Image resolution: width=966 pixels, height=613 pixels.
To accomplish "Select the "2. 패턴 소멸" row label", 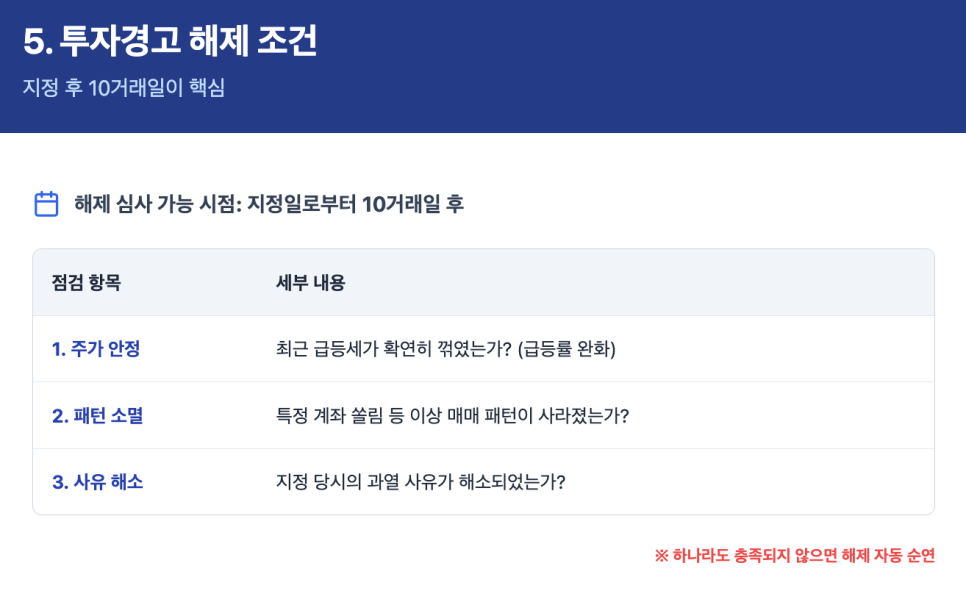I will coord(97,415).
